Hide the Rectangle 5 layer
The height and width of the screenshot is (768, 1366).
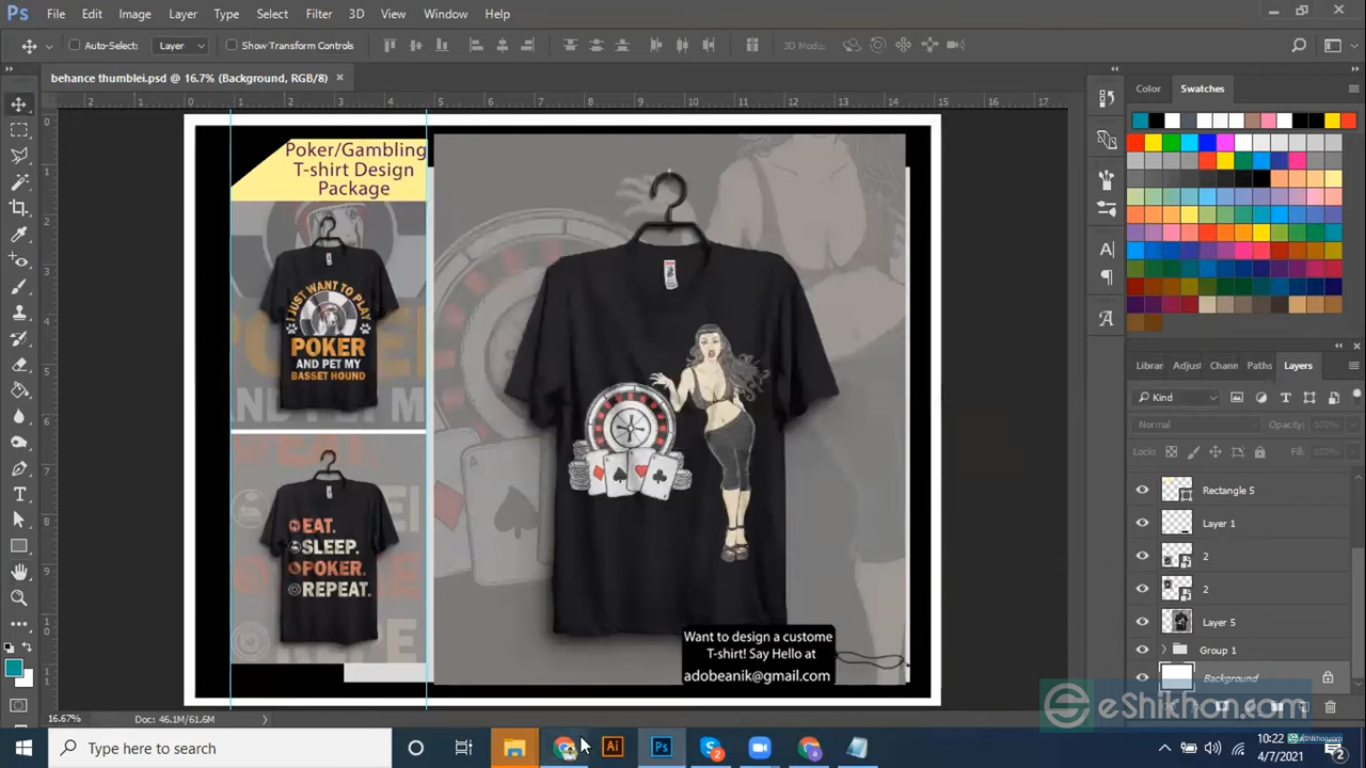[1142, 490]
